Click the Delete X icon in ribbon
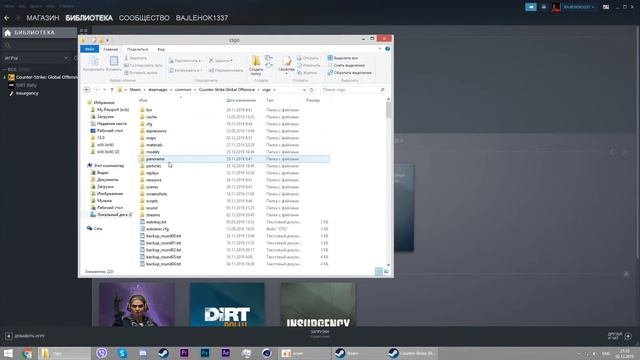 (211, 60)
